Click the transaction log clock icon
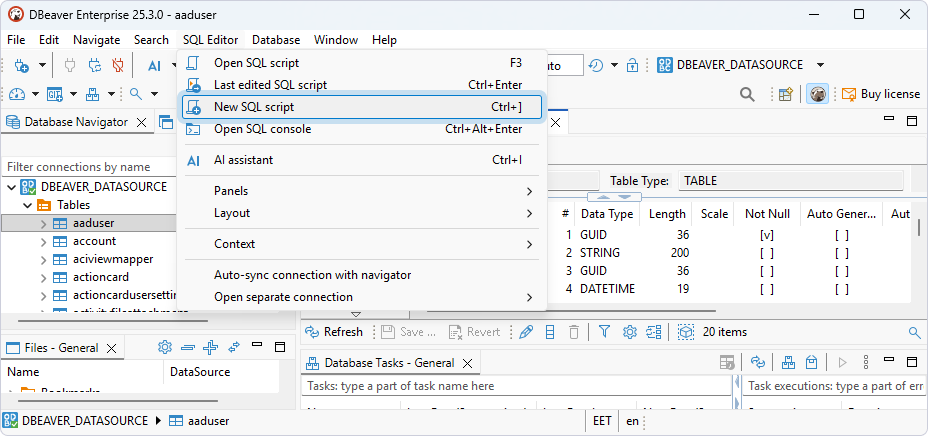This screenshot has width=928, height=436. point(596,65)
